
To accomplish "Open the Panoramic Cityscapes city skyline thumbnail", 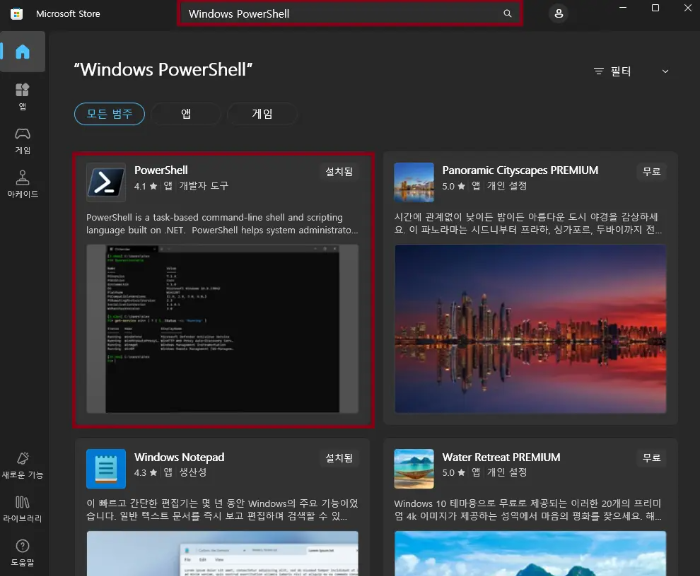I will click(x=530, y=328).
